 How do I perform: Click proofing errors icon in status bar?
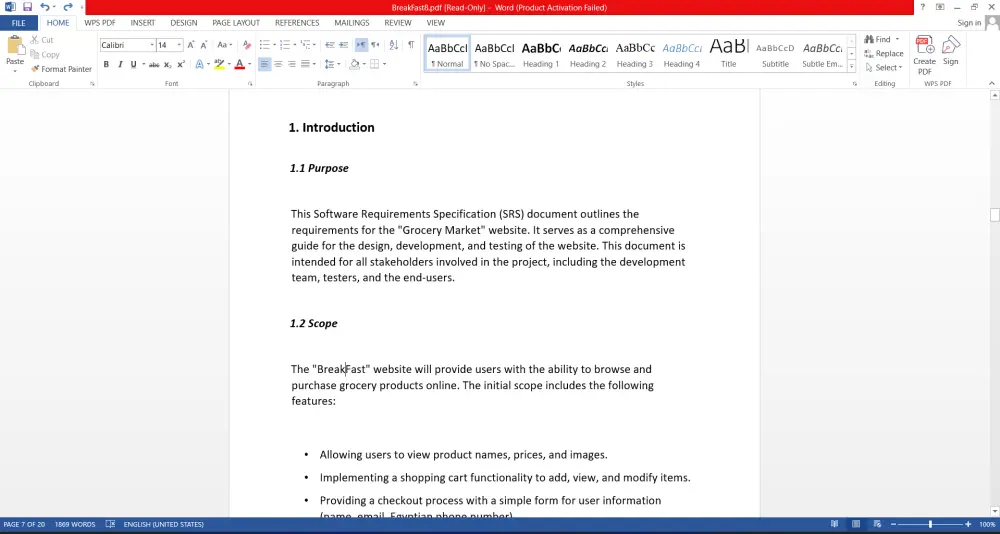110,524
